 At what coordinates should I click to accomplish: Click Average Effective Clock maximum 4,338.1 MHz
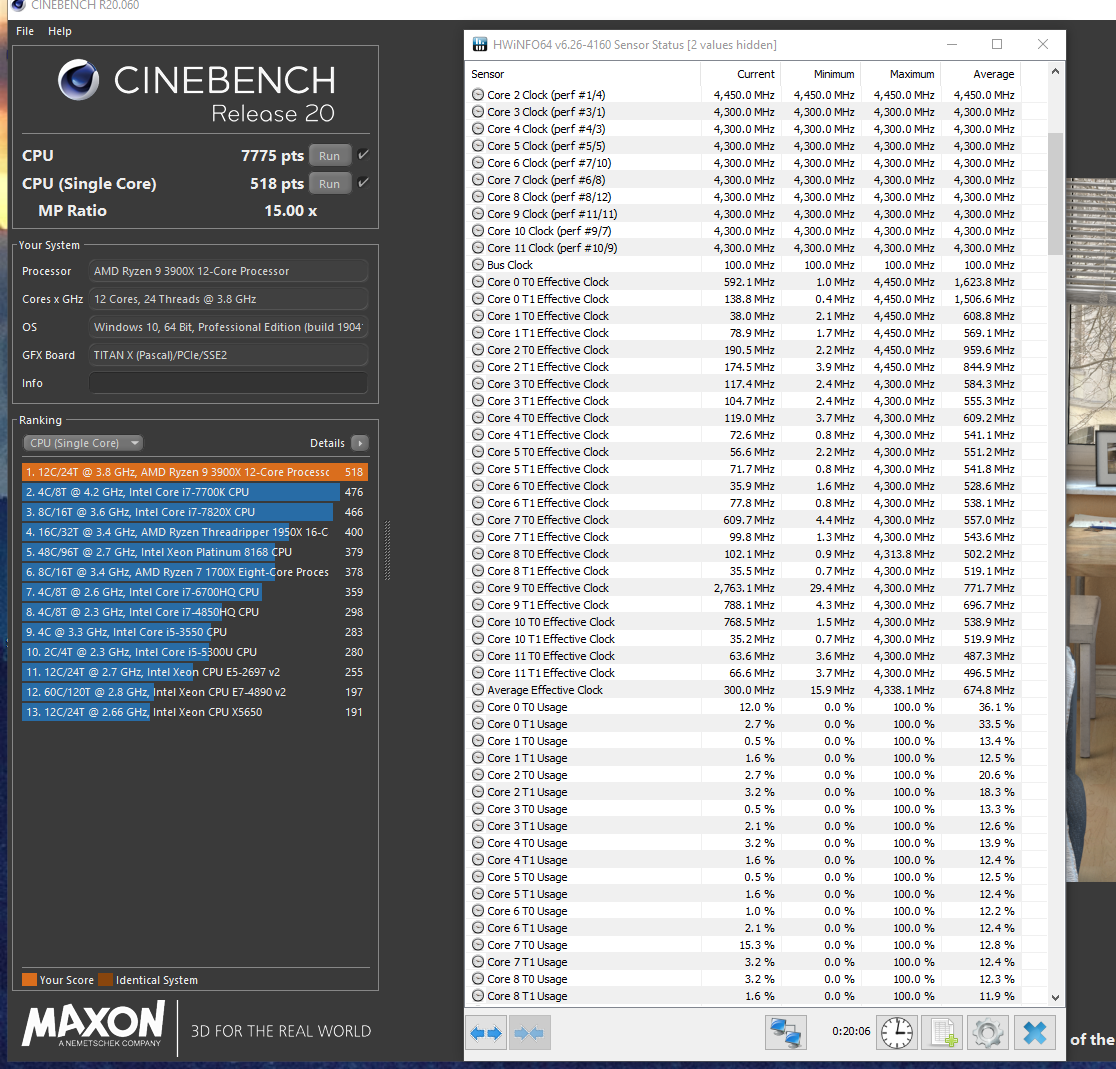coord(904,690)
